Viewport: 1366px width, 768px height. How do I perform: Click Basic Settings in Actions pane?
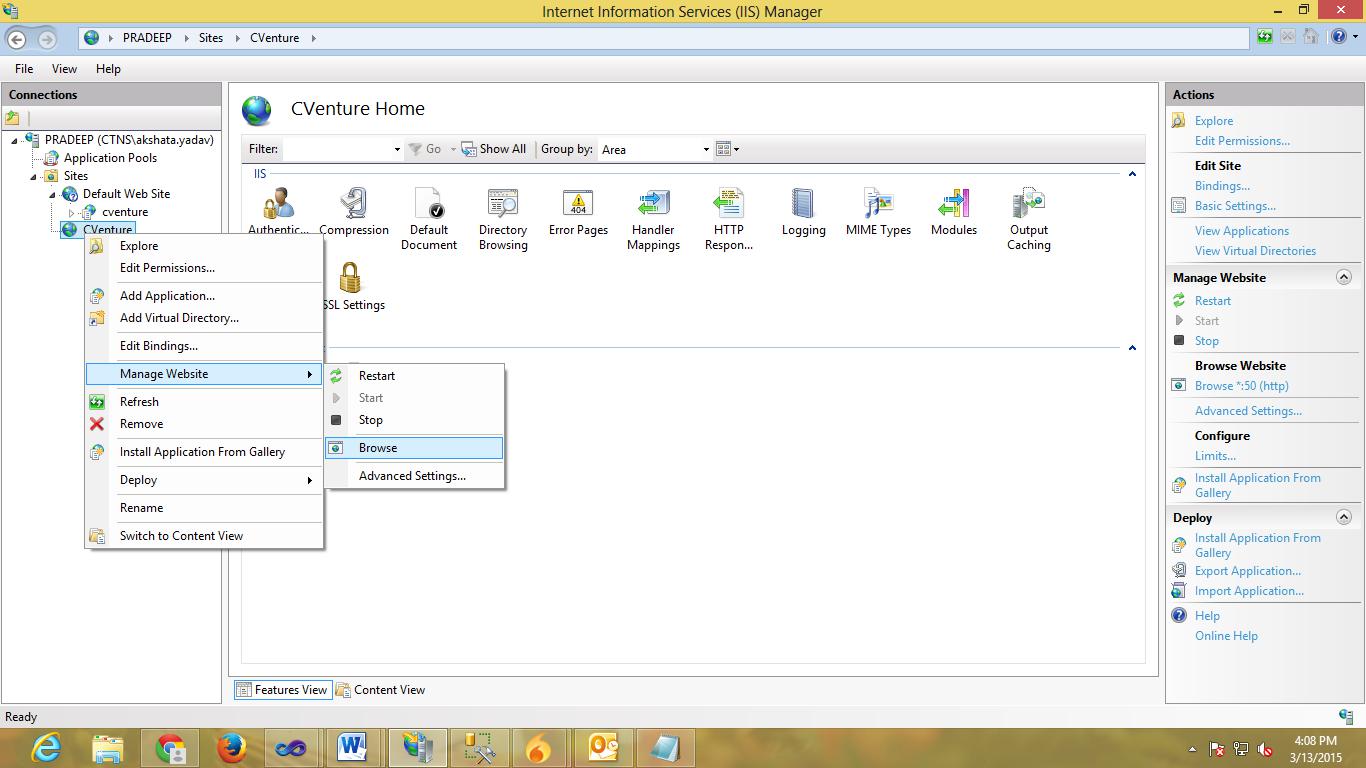click(x=1235, y=206)
